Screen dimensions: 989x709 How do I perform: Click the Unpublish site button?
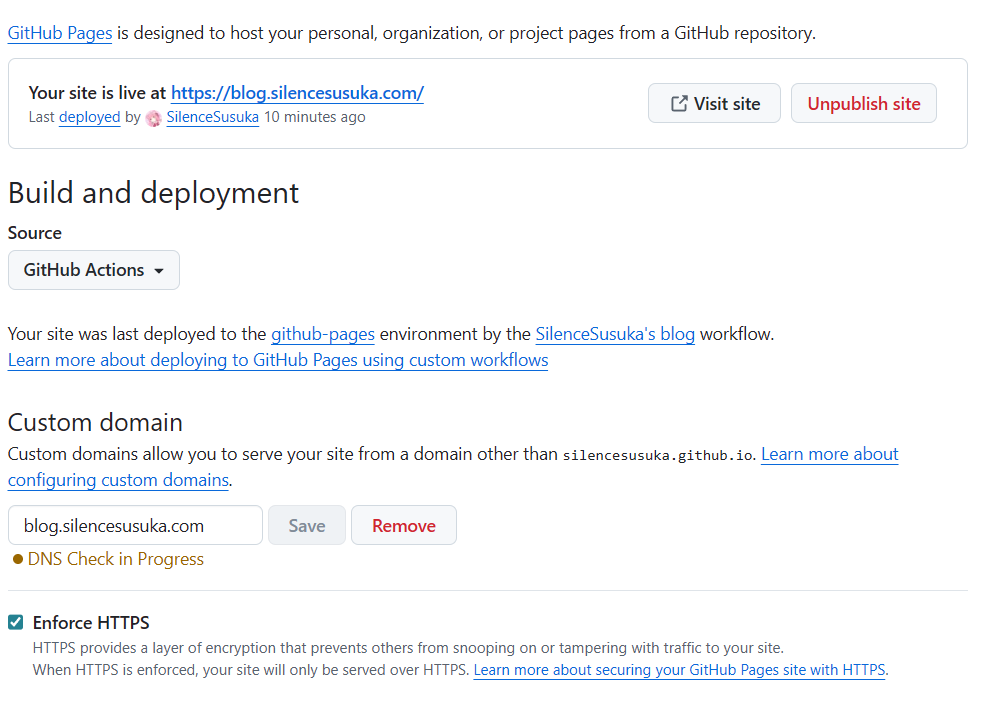click(863, 103)
